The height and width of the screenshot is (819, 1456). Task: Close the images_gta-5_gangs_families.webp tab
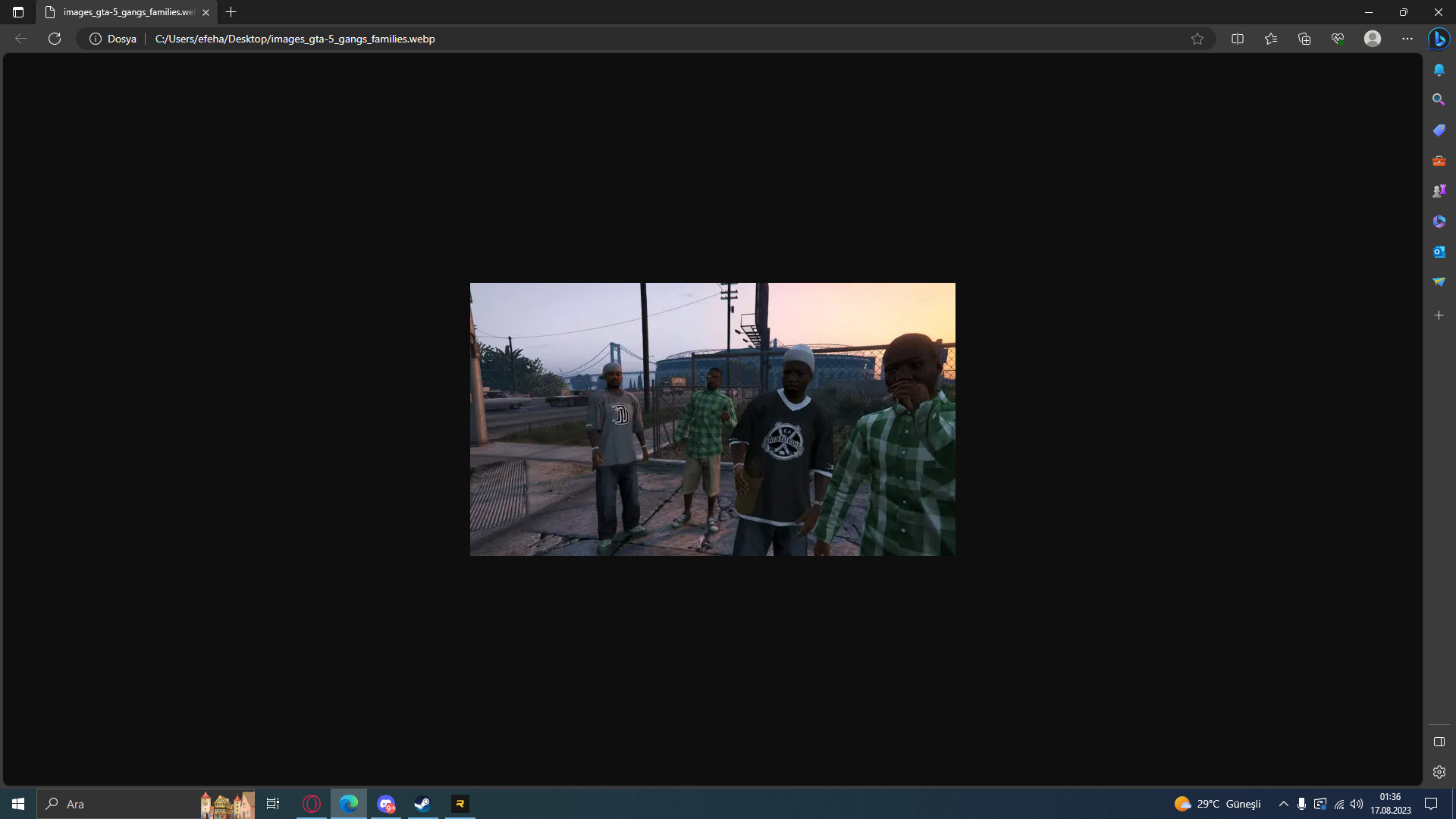206,12
